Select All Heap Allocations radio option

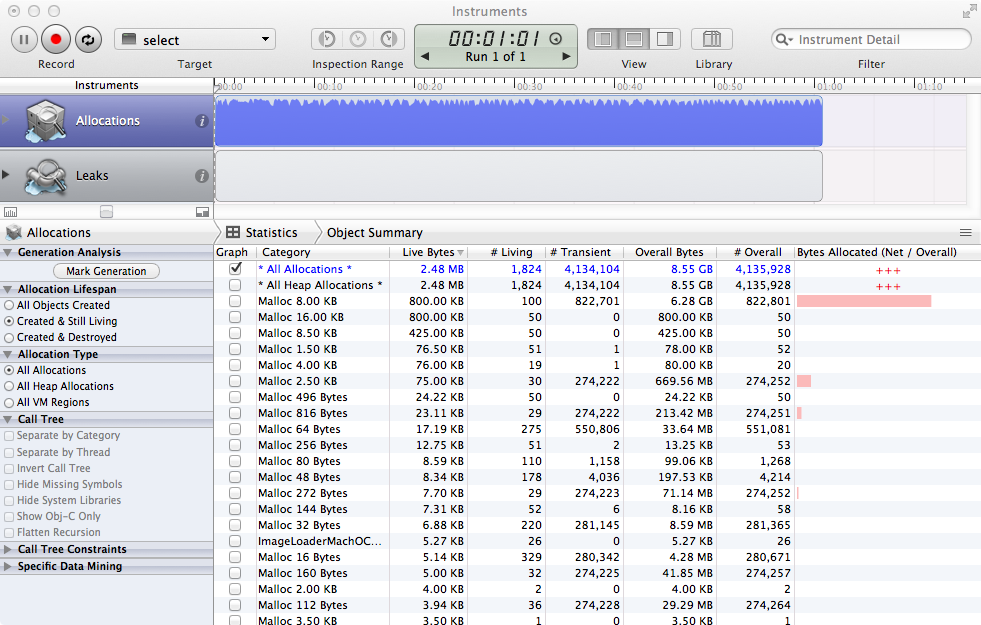click(x=9, y=387)
